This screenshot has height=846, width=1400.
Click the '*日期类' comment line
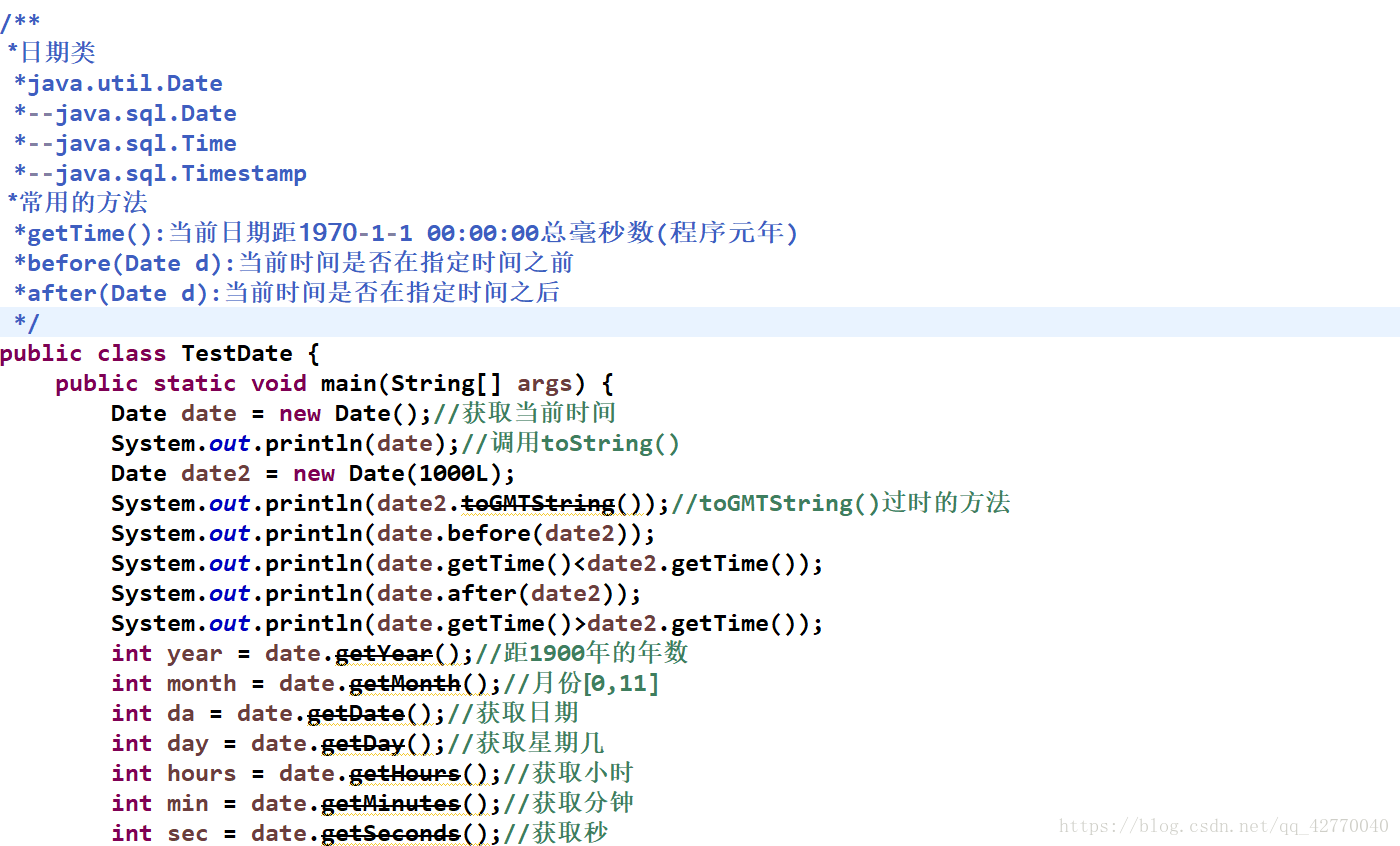(x=51, y=53)
